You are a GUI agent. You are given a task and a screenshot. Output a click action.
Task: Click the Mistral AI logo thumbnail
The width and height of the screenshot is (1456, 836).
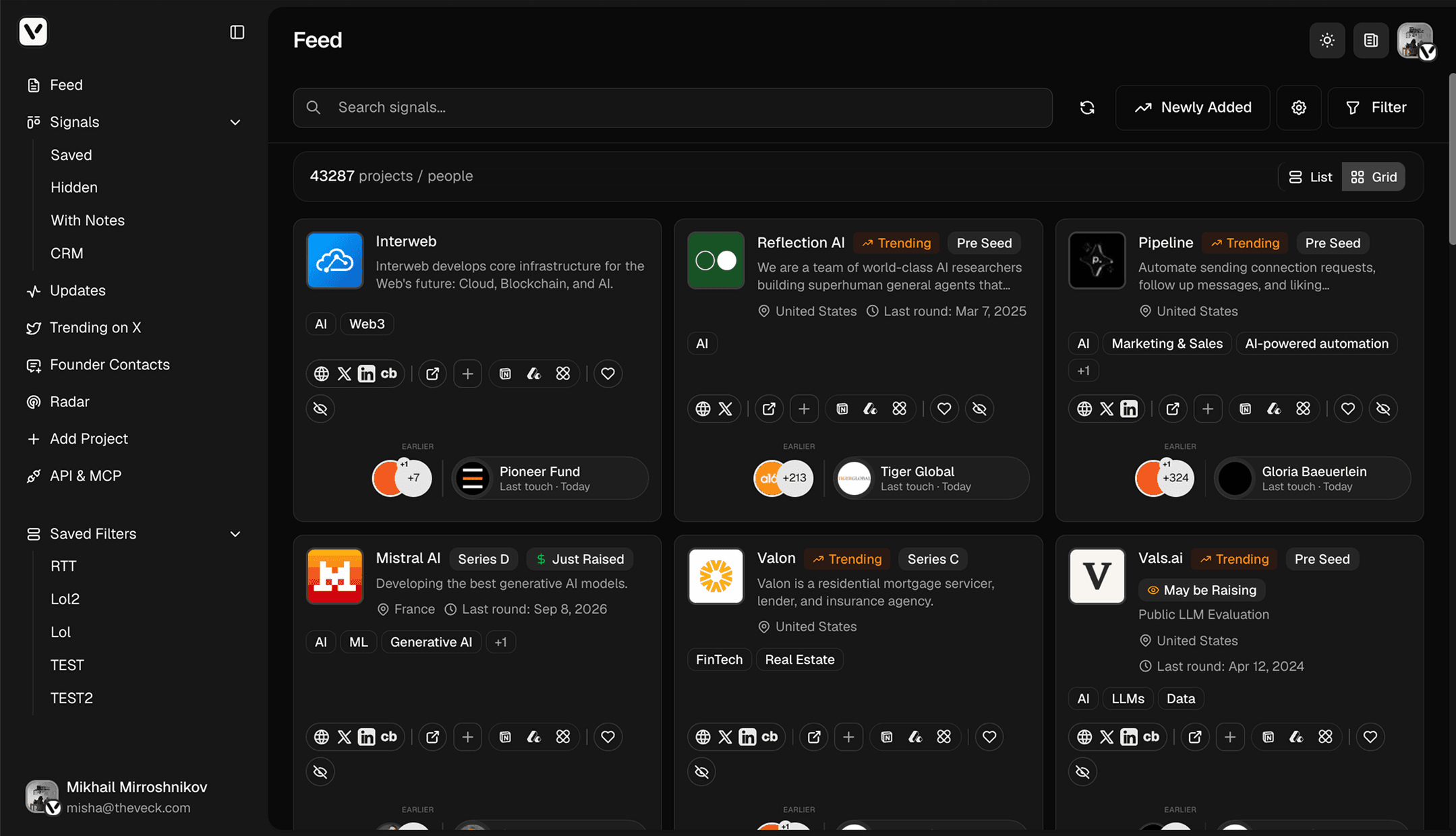(x=334, y=576)
